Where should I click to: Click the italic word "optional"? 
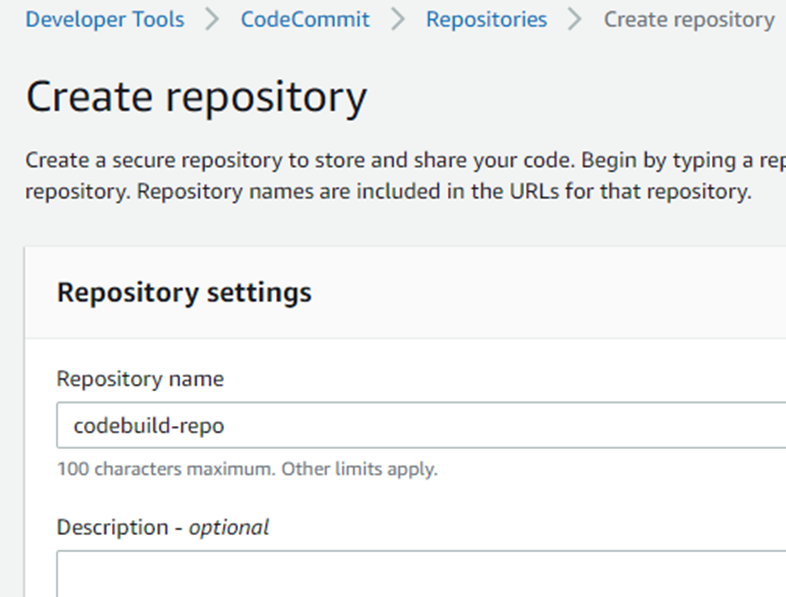click(232, 527)
